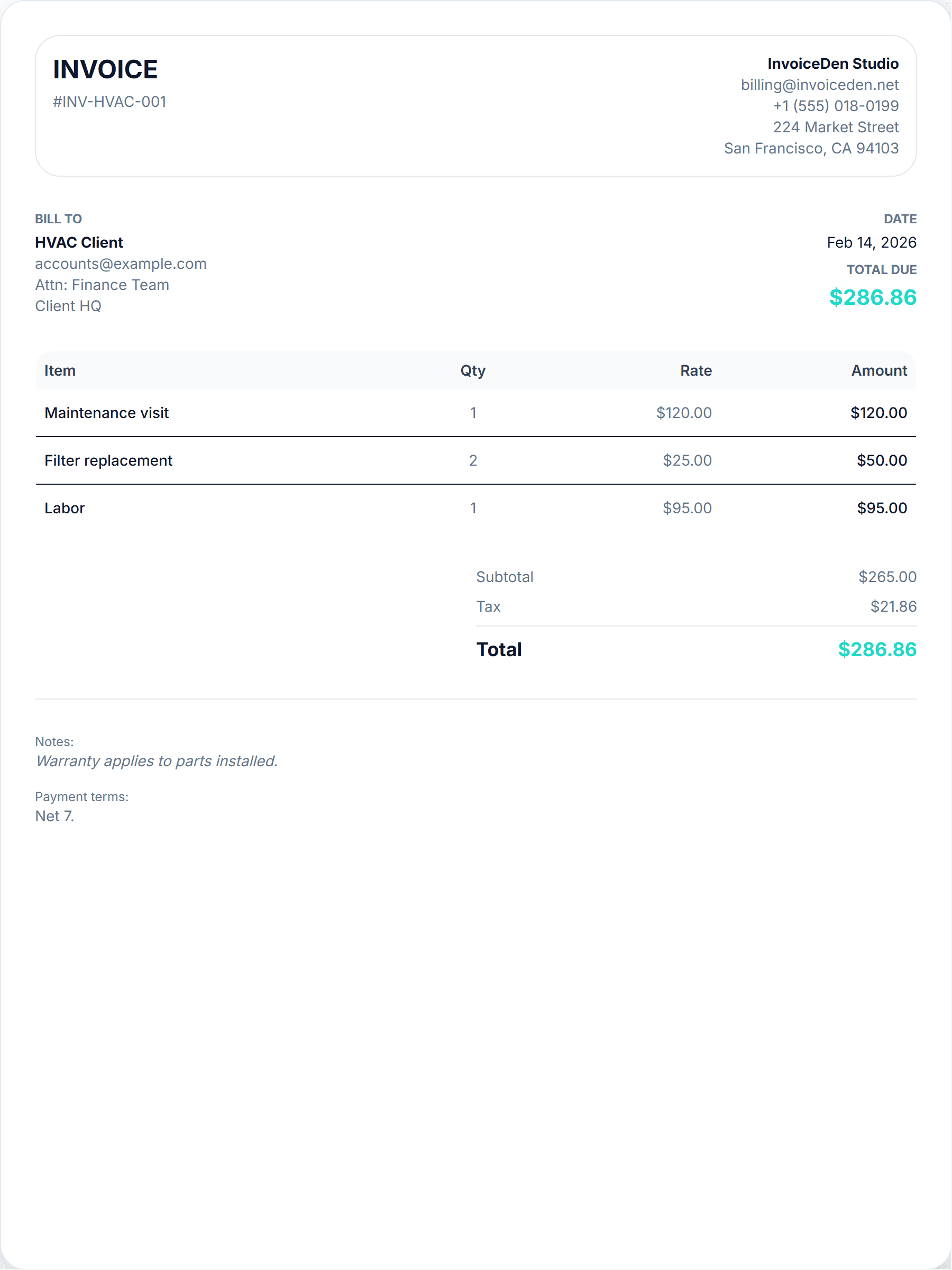Click the InvoiceDen Studio company name
The image size is (952, 1270).
[x=832, y=63]
